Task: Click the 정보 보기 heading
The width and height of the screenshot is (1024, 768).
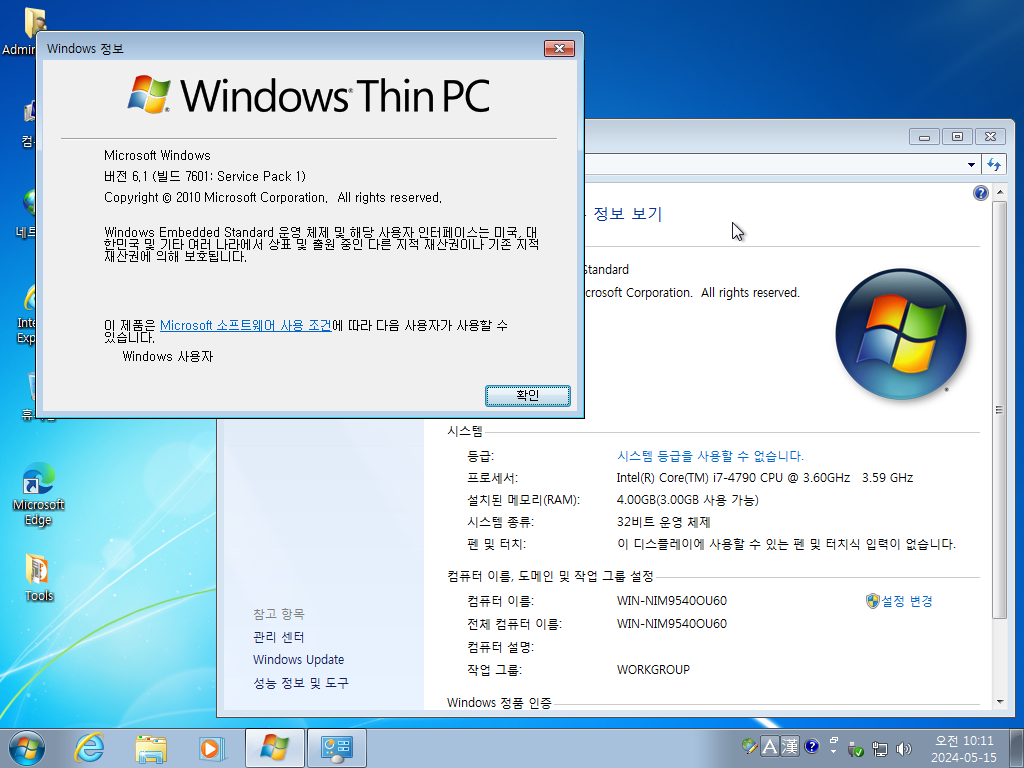Action: pyautogui.click(x=628, y=214)
